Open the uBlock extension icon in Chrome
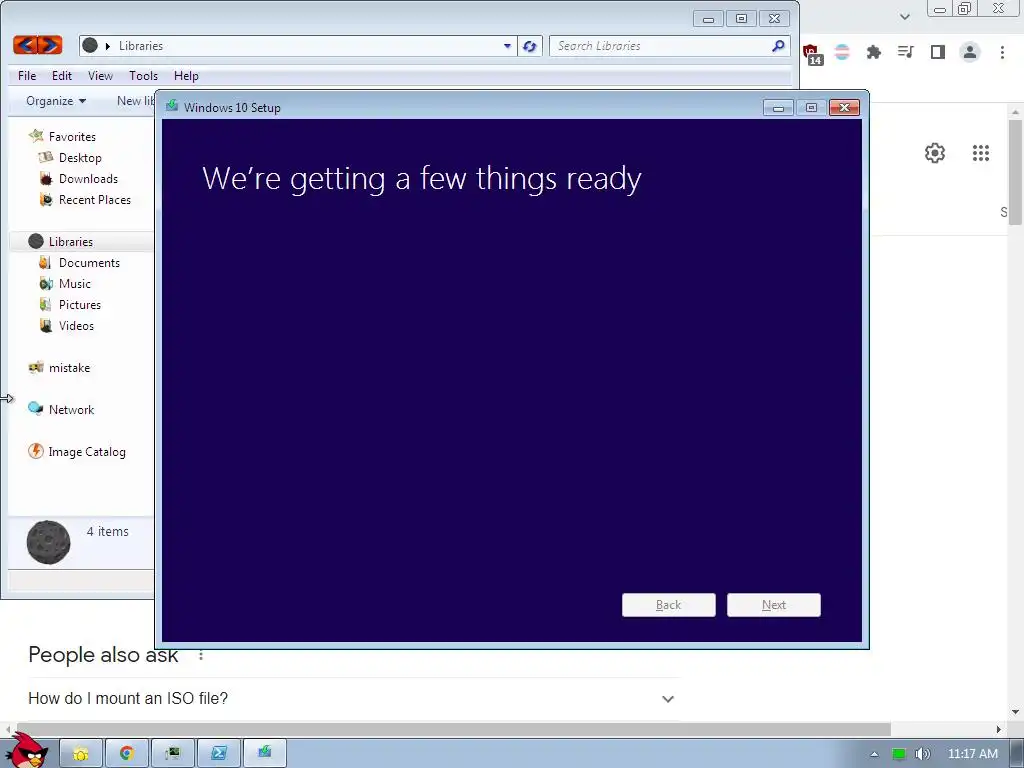This screenshot has height=768, width=1024. [812, 54]
